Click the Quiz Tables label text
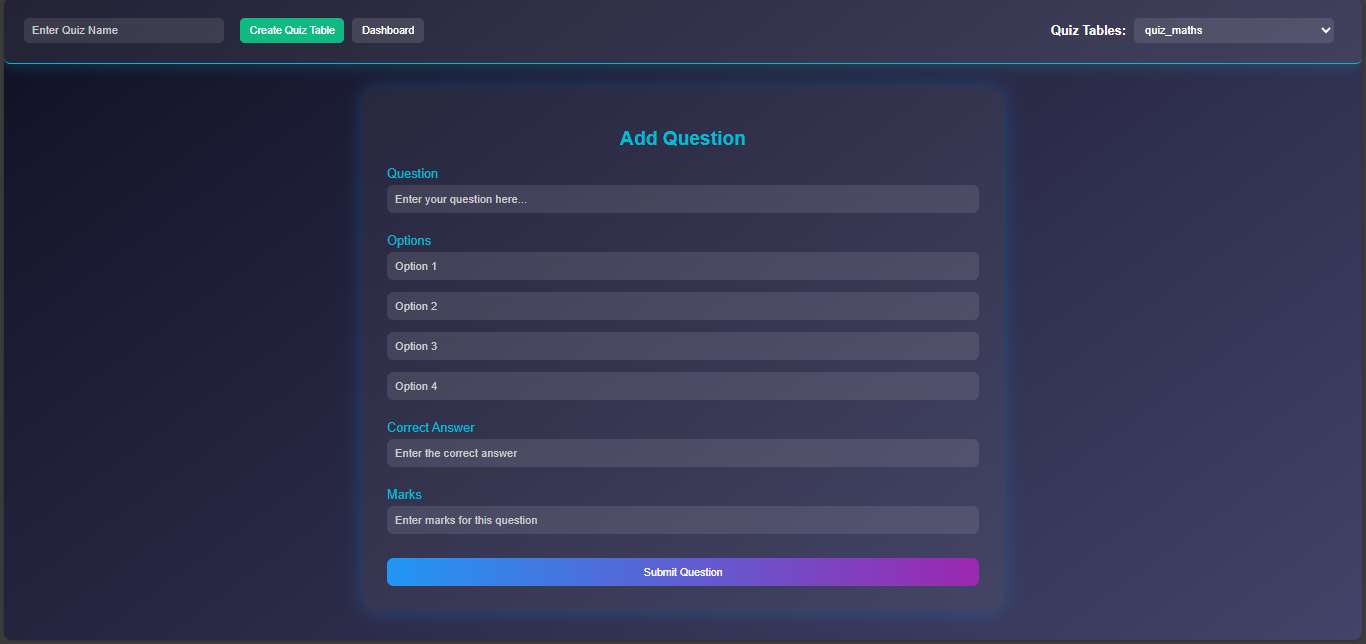1366x644 pixels. click(1087, 30)
